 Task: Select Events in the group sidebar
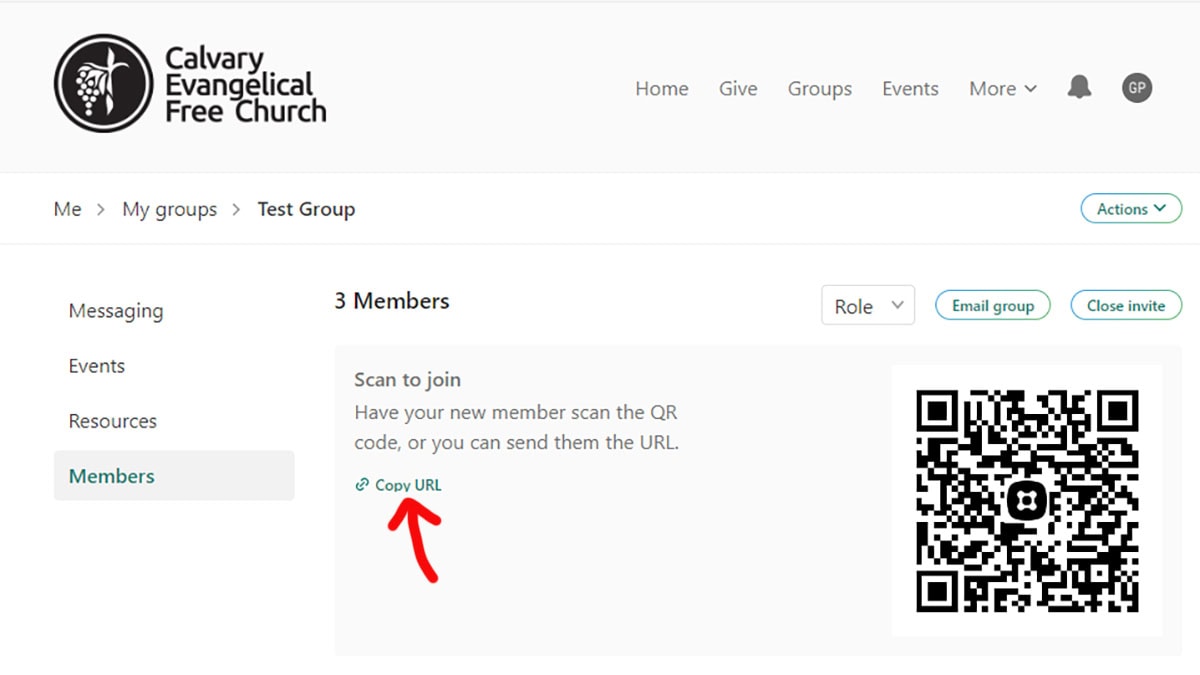(97, 366)
